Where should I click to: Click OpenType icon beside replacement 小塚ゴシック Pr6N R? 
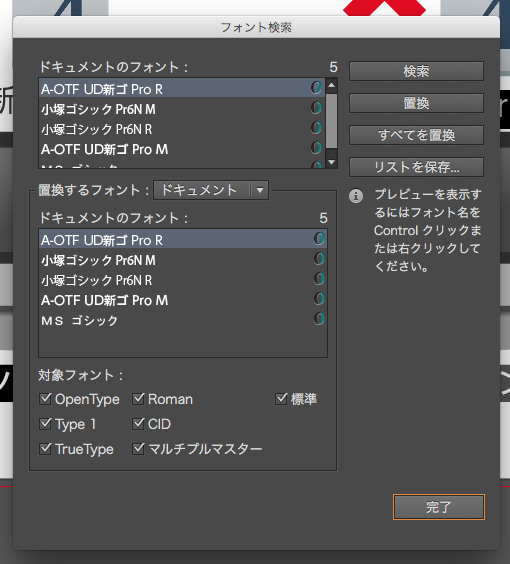(x=319, y=278)
